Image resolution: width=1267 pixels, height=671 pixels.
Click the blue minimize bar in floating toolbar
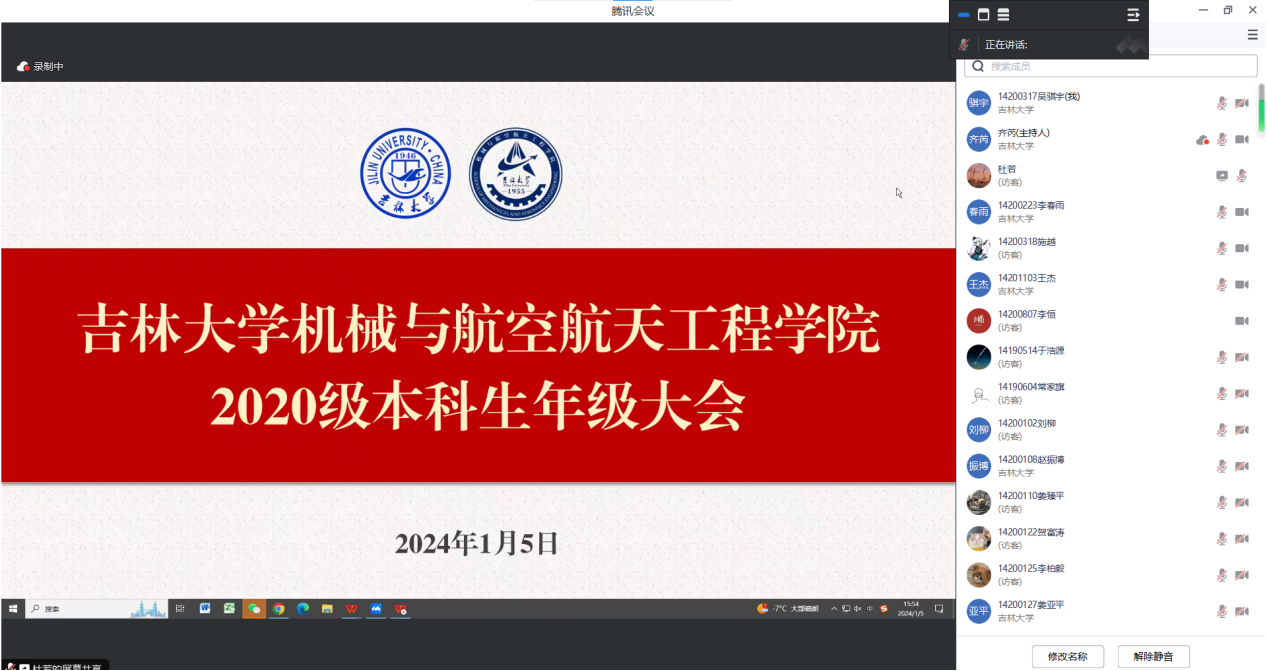[x=964, y=15]
